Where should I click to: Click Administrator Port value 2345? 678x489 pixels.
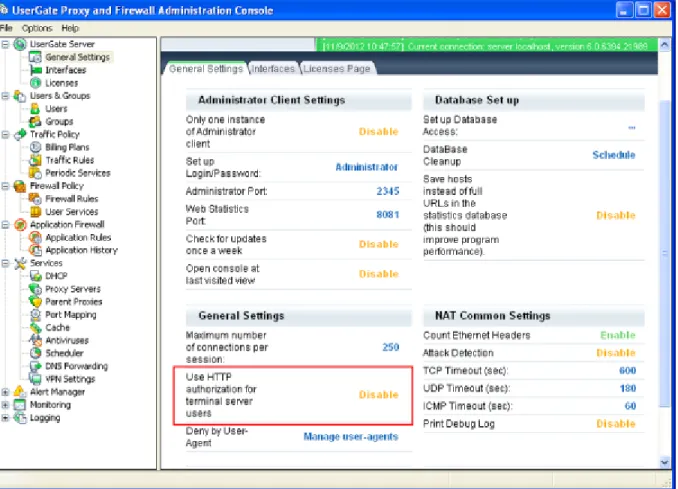[x=388, y=191]
